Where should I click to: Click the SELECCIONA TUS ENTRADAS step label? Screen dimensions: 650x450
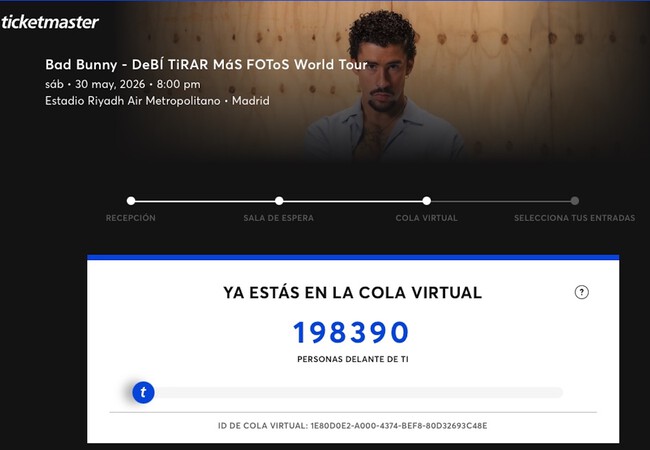575,218
